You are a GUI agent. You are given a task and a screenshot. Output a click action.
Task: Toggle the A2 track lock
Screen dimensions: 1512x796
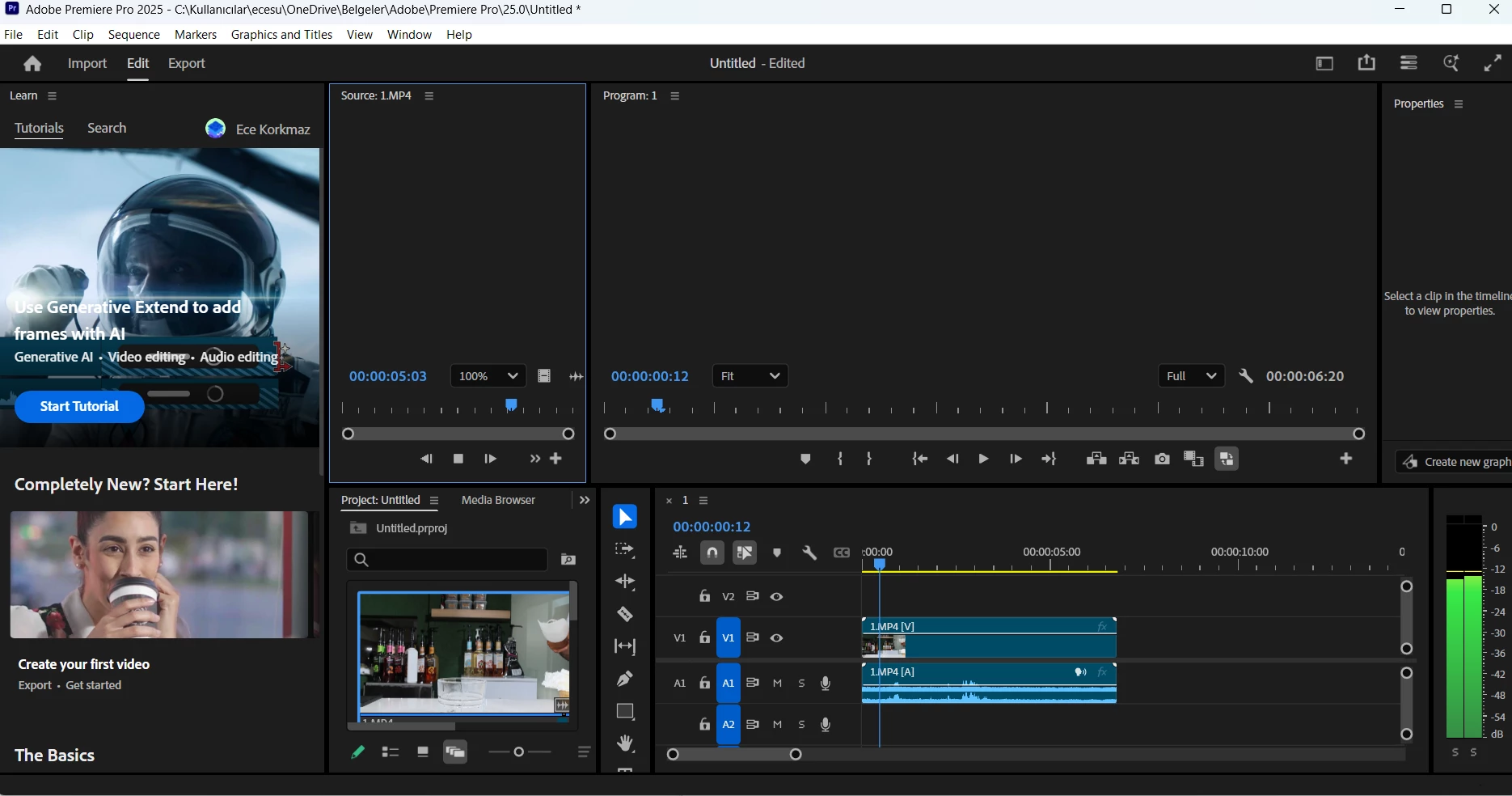coord(705,725)
